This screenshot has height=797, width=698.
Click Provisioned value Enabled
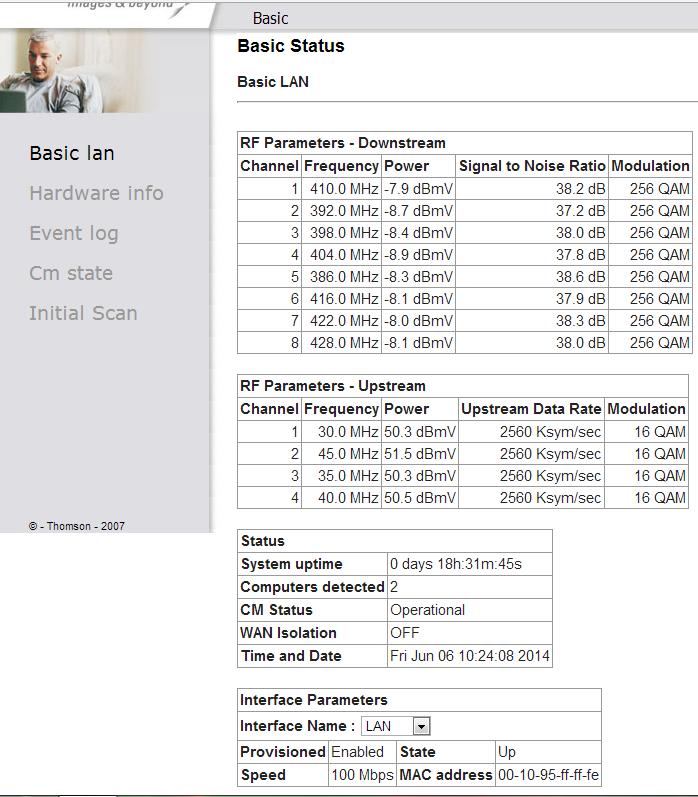point(357,752)
